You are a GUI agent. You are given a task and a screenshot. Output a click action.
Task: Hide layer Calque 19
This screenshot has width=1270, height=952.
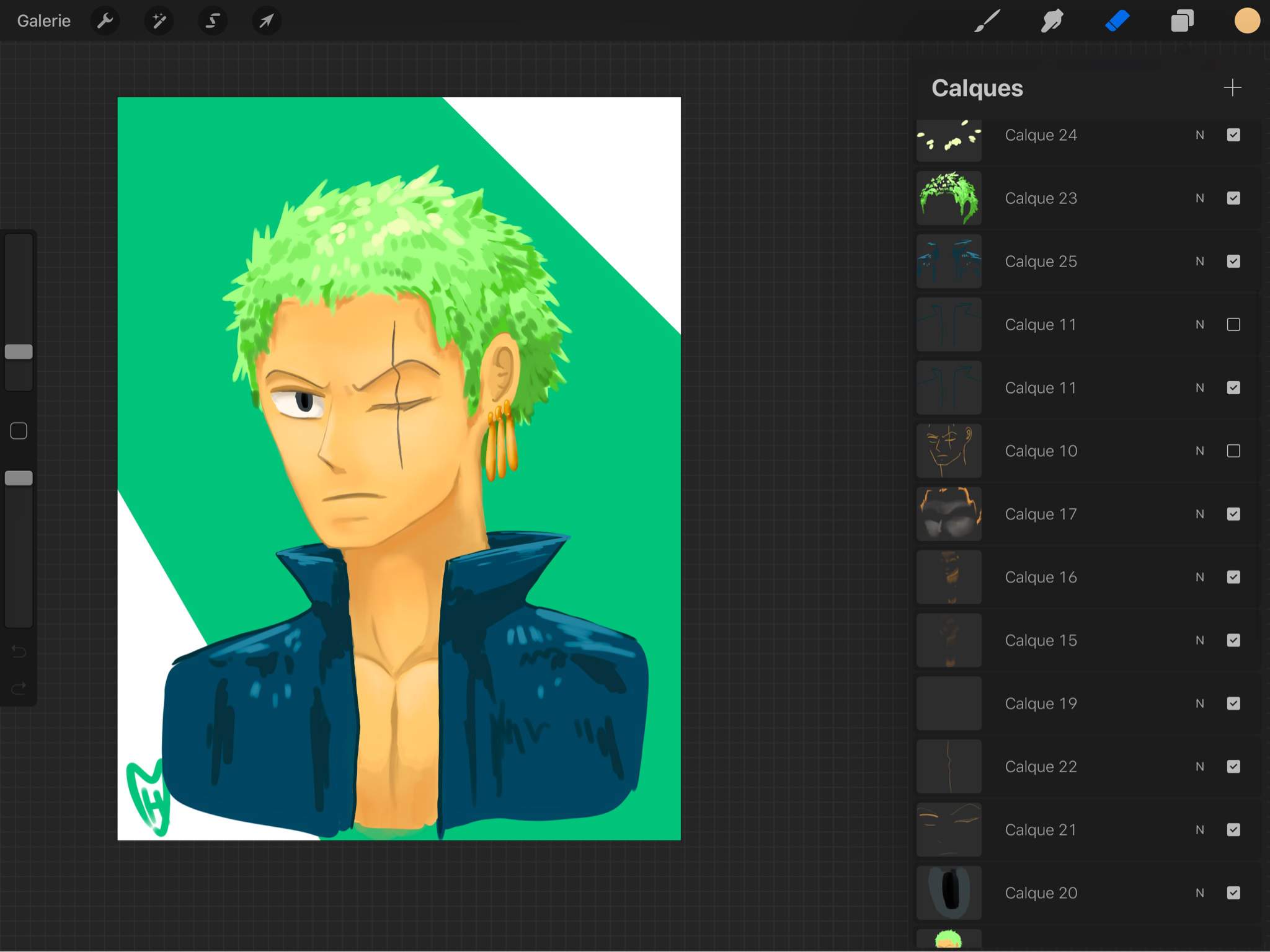coord(1233,704)
